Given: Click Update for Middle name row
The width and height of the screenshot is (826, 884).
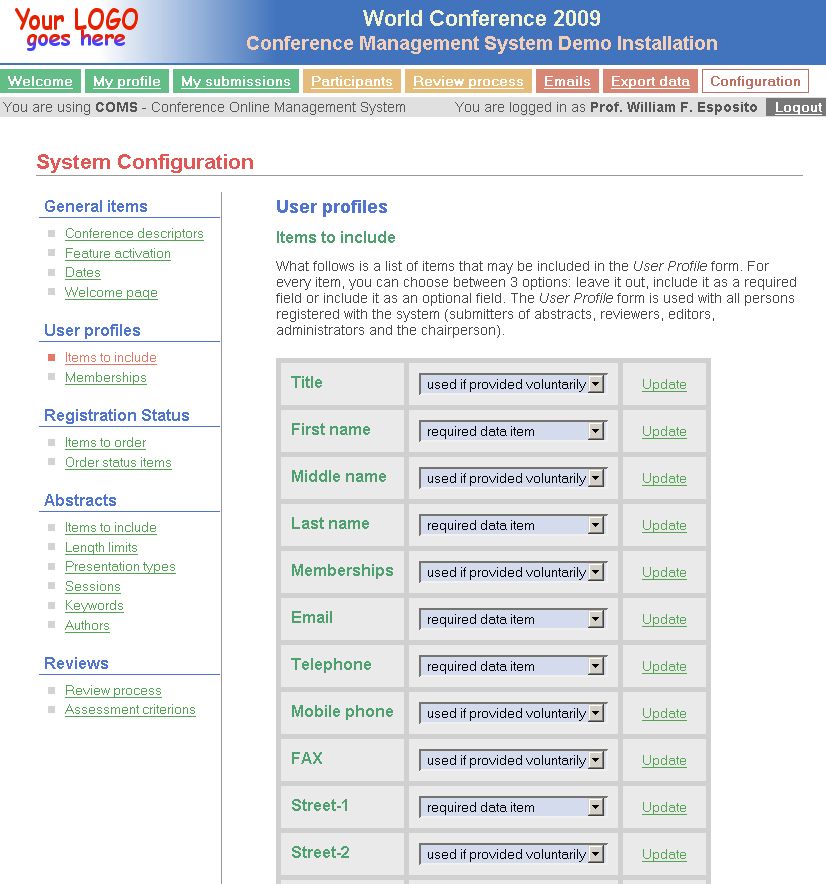Looking at the screenshot, I should click(664, 478).
